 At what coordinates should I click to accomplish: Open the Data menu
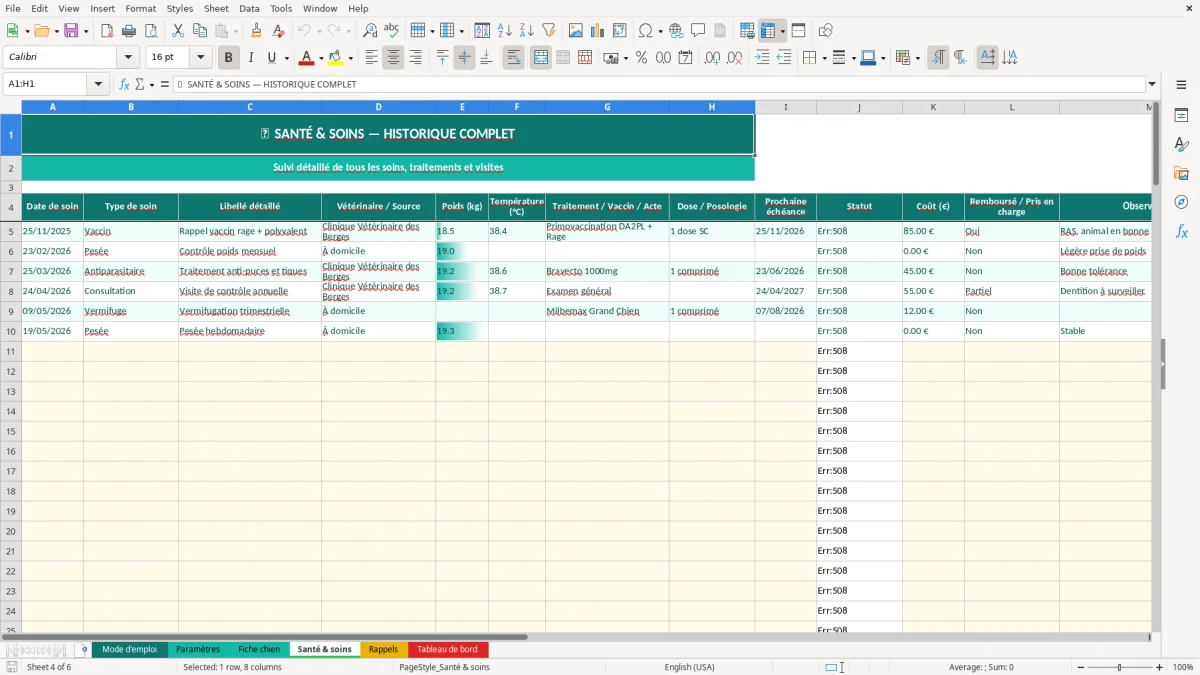coord(249,8)
